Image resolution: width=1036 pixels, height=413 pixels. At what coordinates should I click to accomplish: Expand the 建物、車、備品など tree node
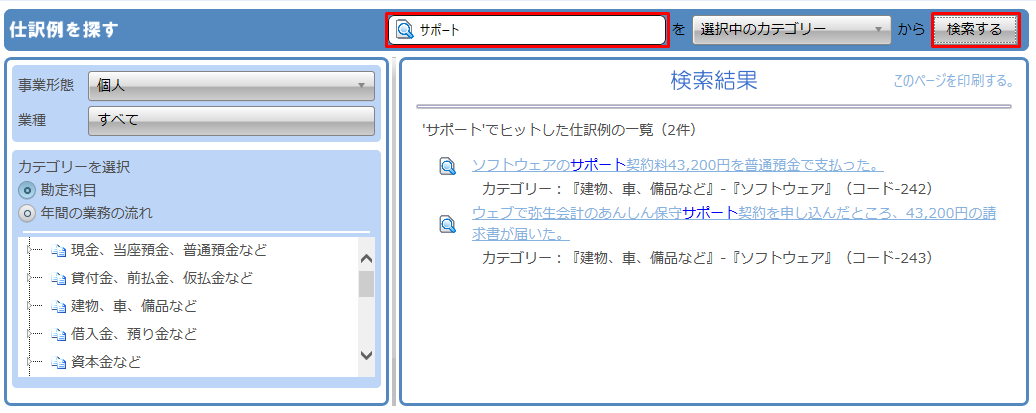(x=28, y=306)
